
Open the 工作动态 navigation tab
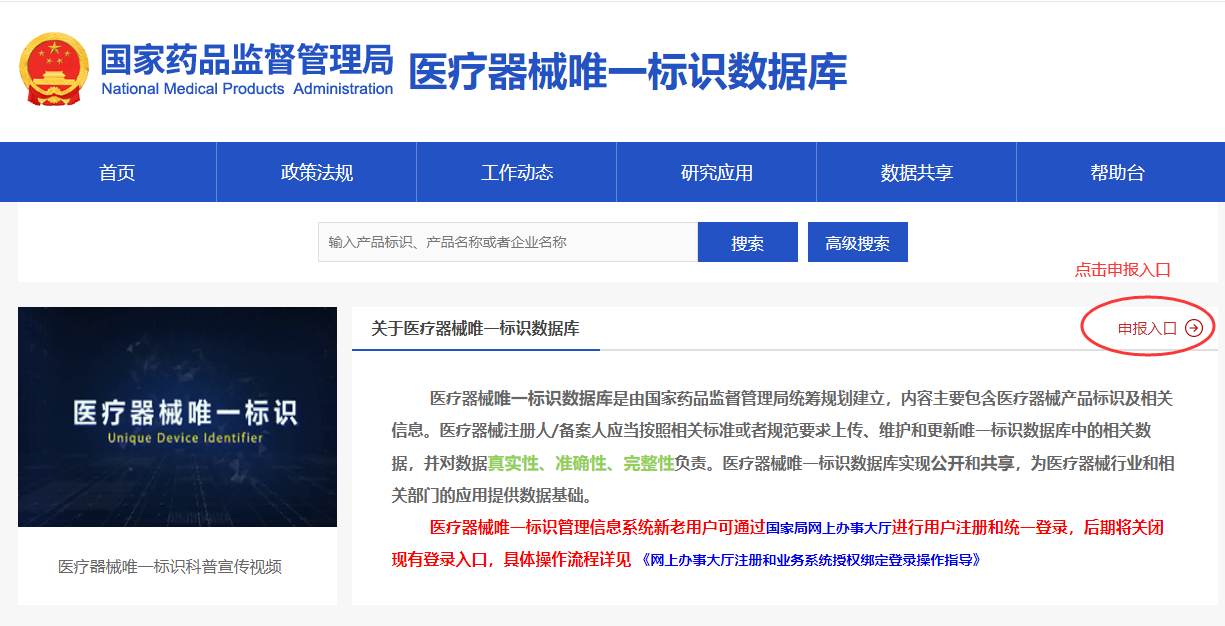point(517,172)
